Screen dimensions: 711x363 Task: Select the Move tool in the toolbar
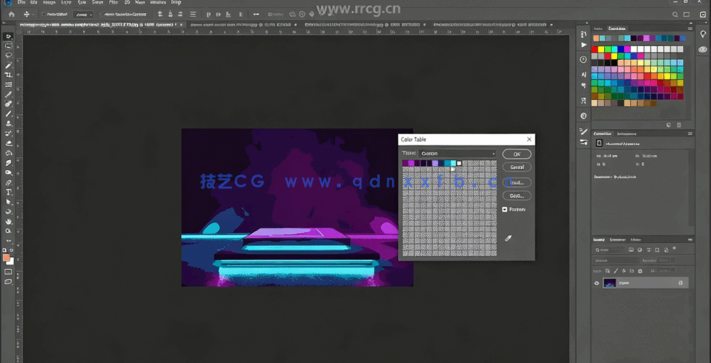click(x=8, y=36)
